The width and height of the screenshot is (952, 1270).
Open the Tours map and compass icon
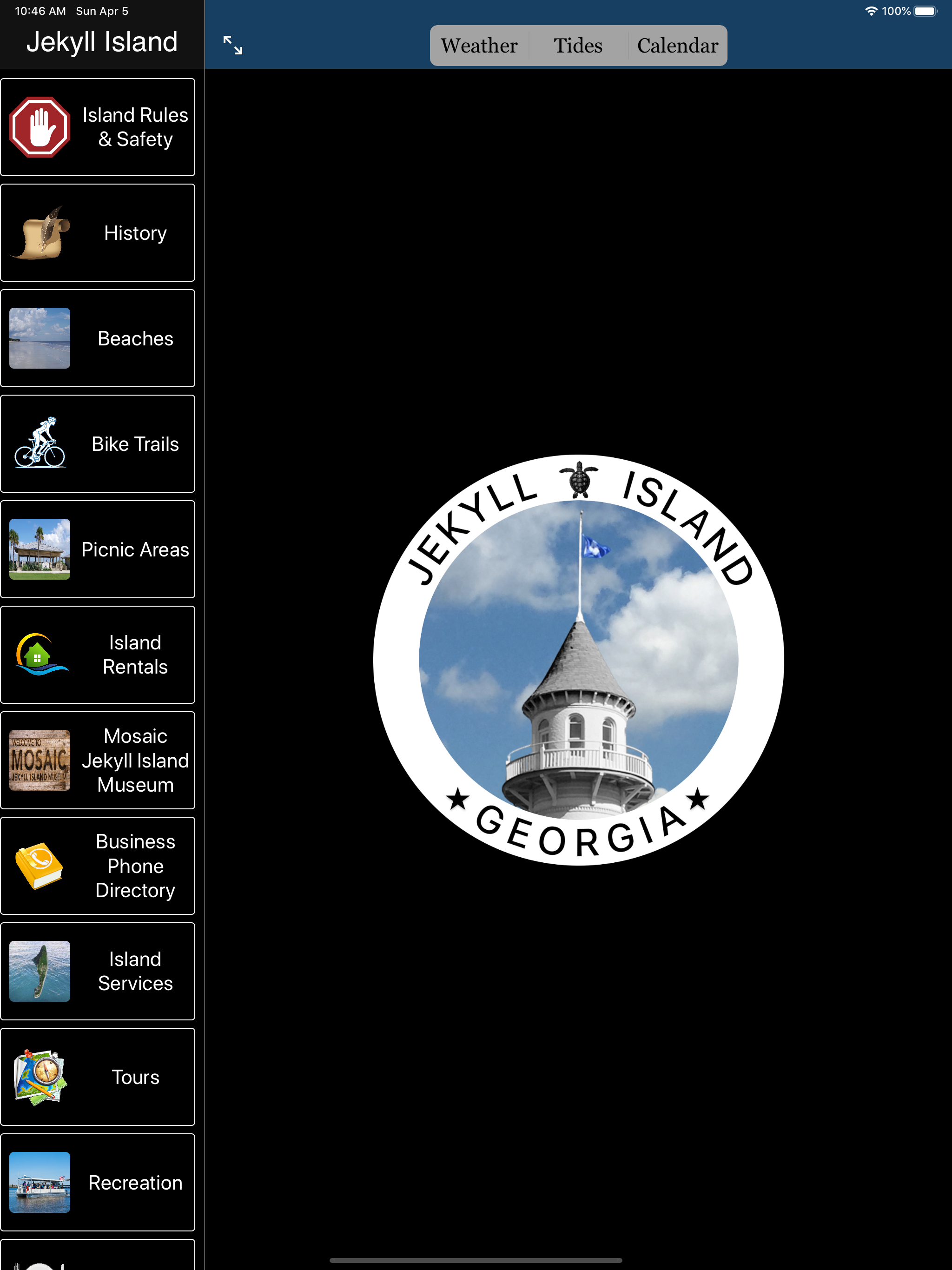click(40, 1077)
